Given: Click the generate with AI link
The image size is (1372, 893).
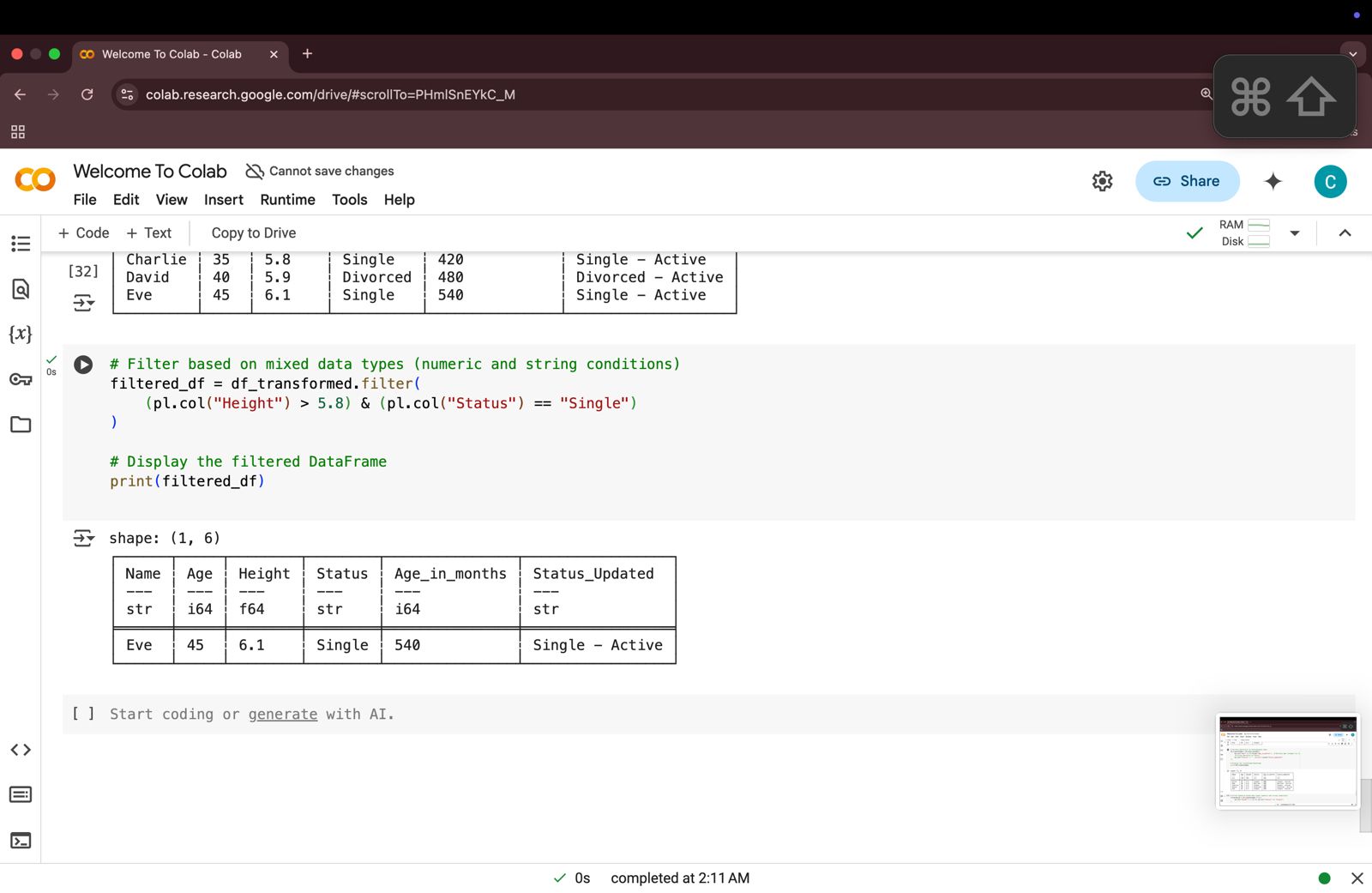Looking at the screenshot, I should pos(283,715).
